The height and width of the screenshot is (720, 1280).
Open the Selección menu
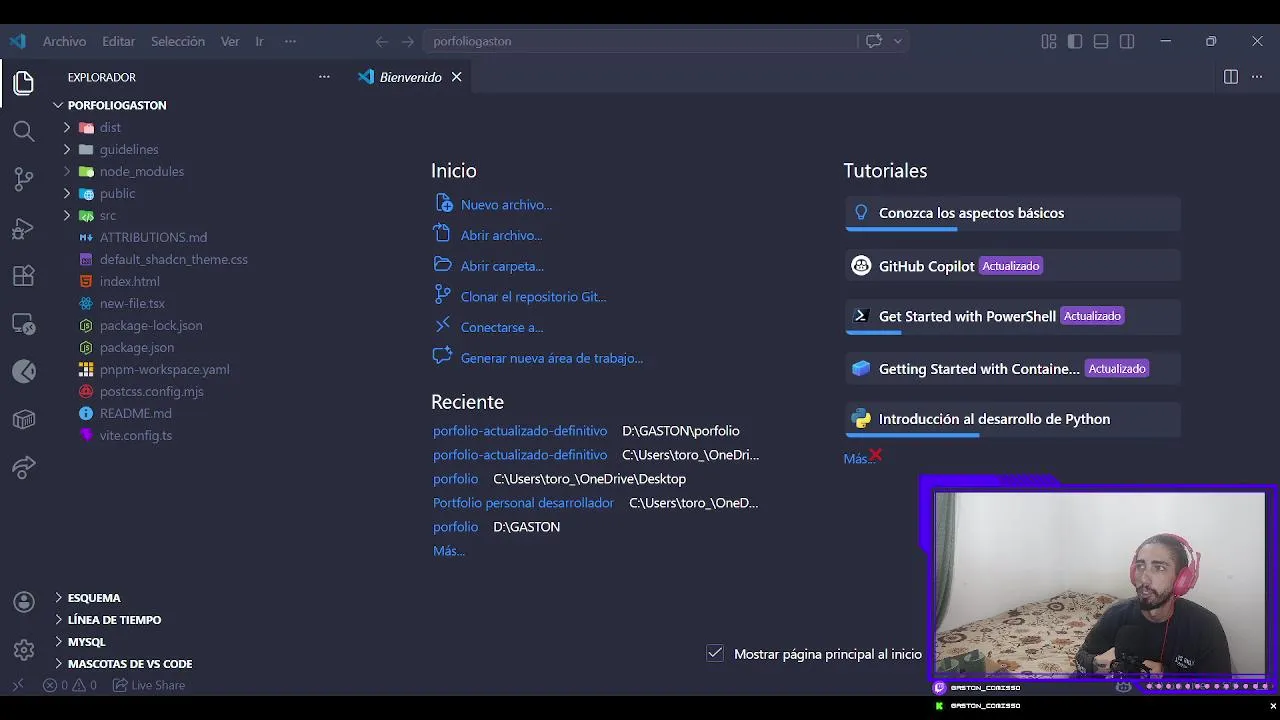[x=178, y=41]
